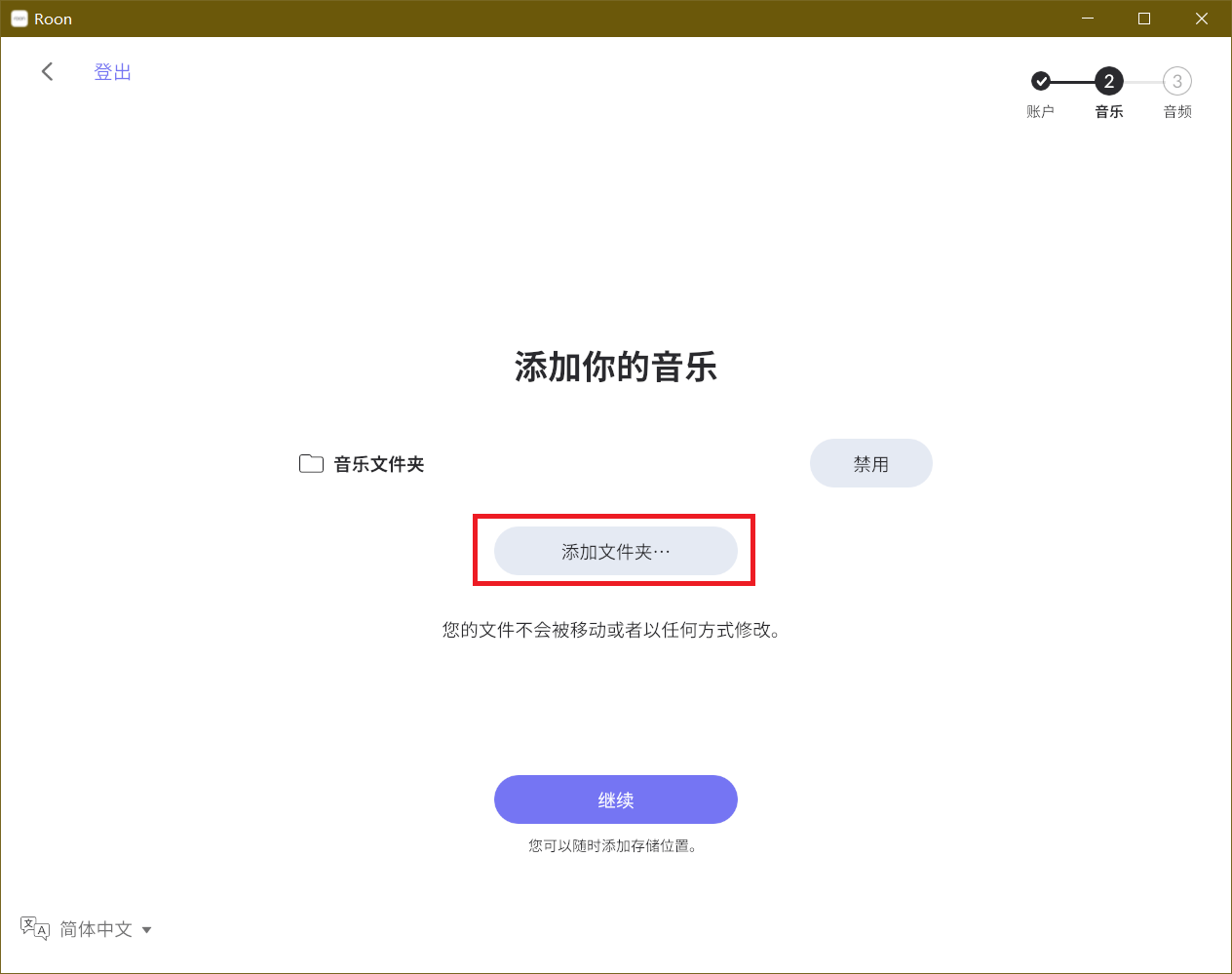Image resolution: width=1232 pixels, height=974 pixels.
Task: Click the 账户 step label
Action: pyautogui.click(x=1040, y=111)
